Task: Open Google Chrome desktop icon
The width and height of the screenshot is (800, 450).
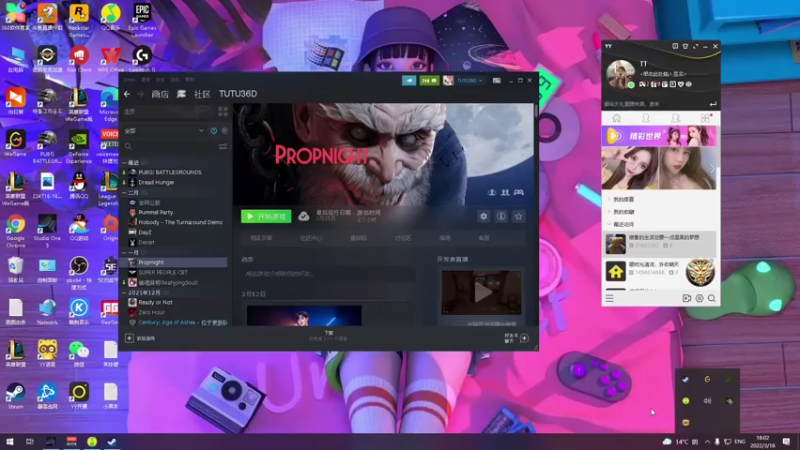Action: click(x=15, y=231)
